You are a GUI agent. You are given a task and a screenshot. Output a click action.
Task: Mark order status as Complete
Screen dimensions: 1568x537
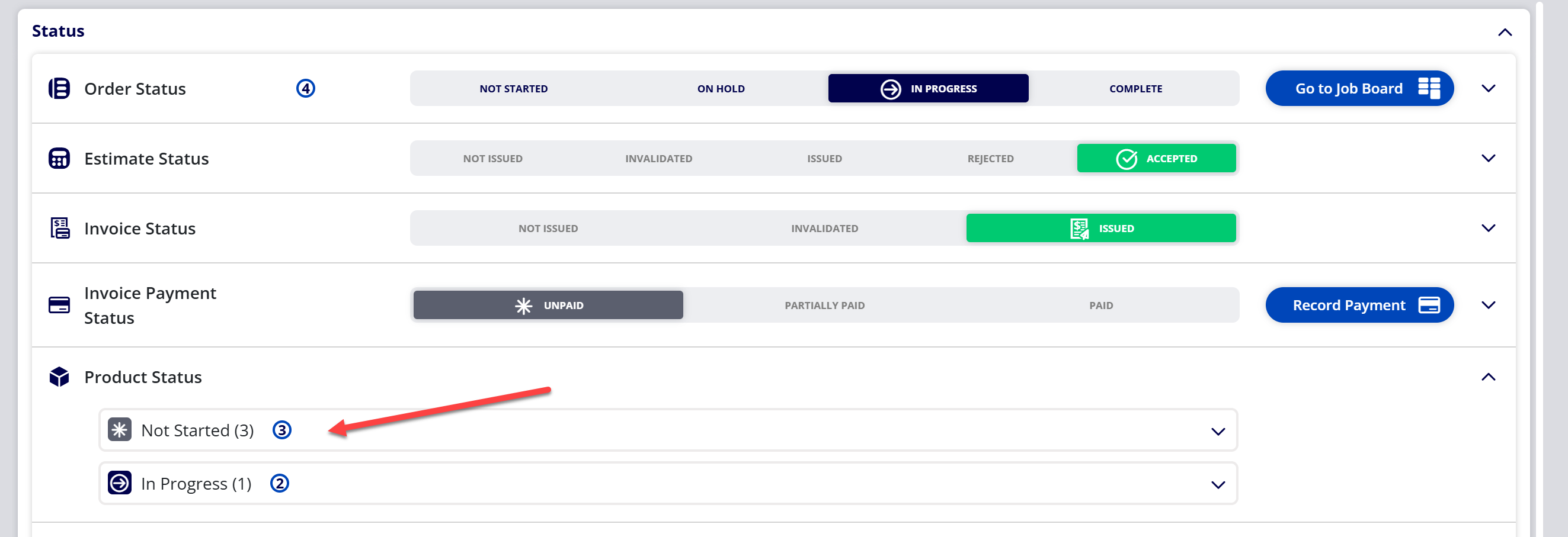click(1135, 89)
